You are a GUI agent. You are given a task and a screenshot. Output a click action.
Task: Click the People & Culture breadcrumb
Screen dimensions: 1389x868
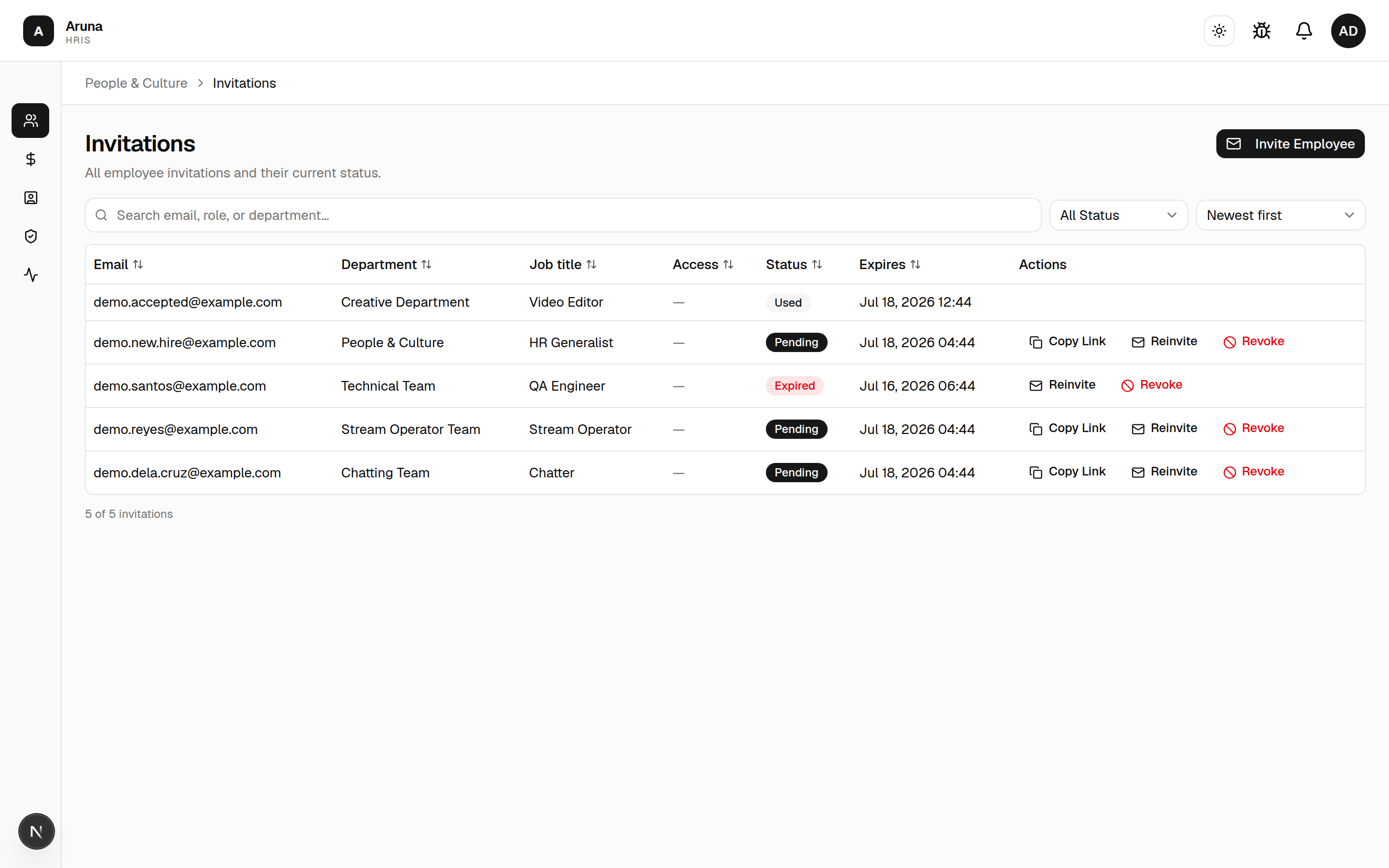136,83
